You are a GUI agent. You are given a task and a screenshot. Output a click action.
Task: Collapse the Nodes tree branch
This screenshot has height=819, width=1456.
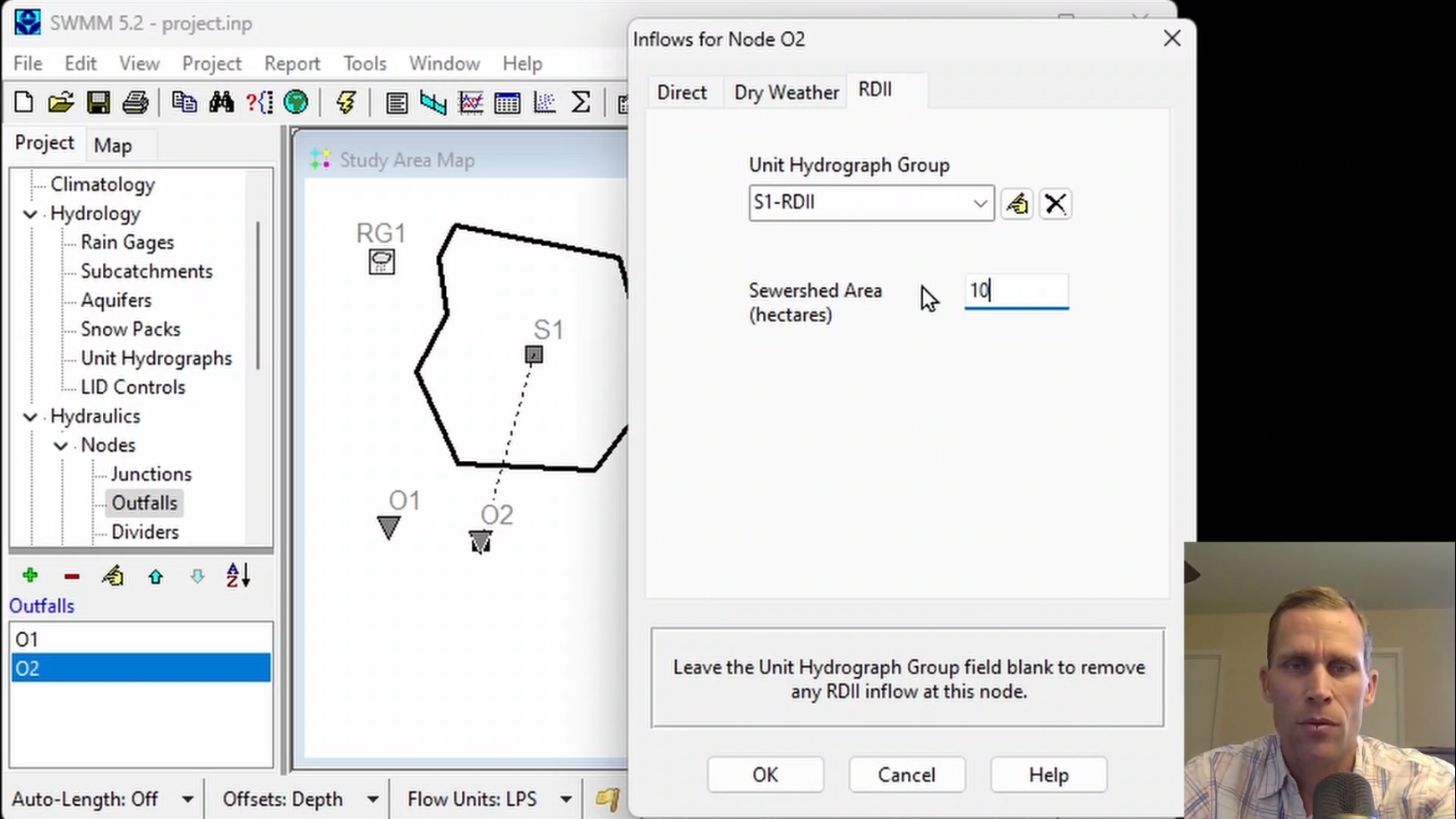pos(61,446)
